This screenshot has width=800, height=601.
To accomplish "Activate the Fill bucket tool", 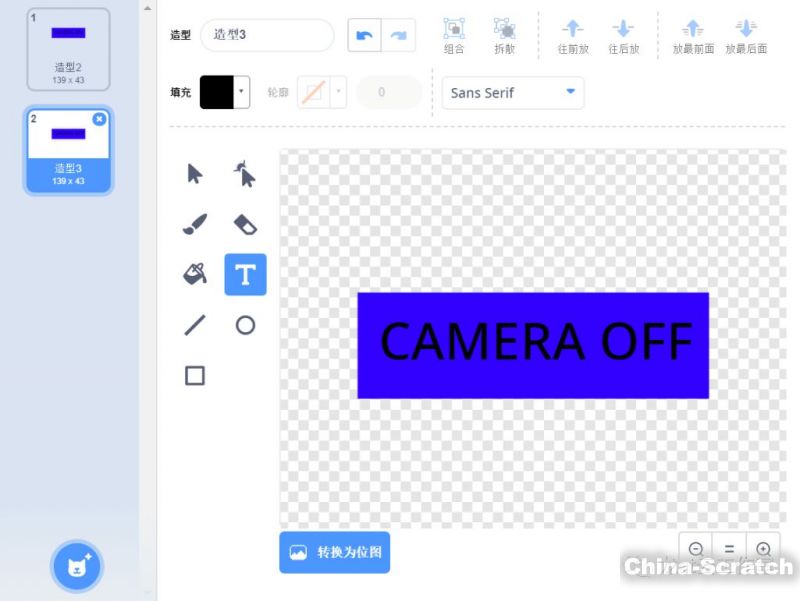I will click(x=195, y=274).
